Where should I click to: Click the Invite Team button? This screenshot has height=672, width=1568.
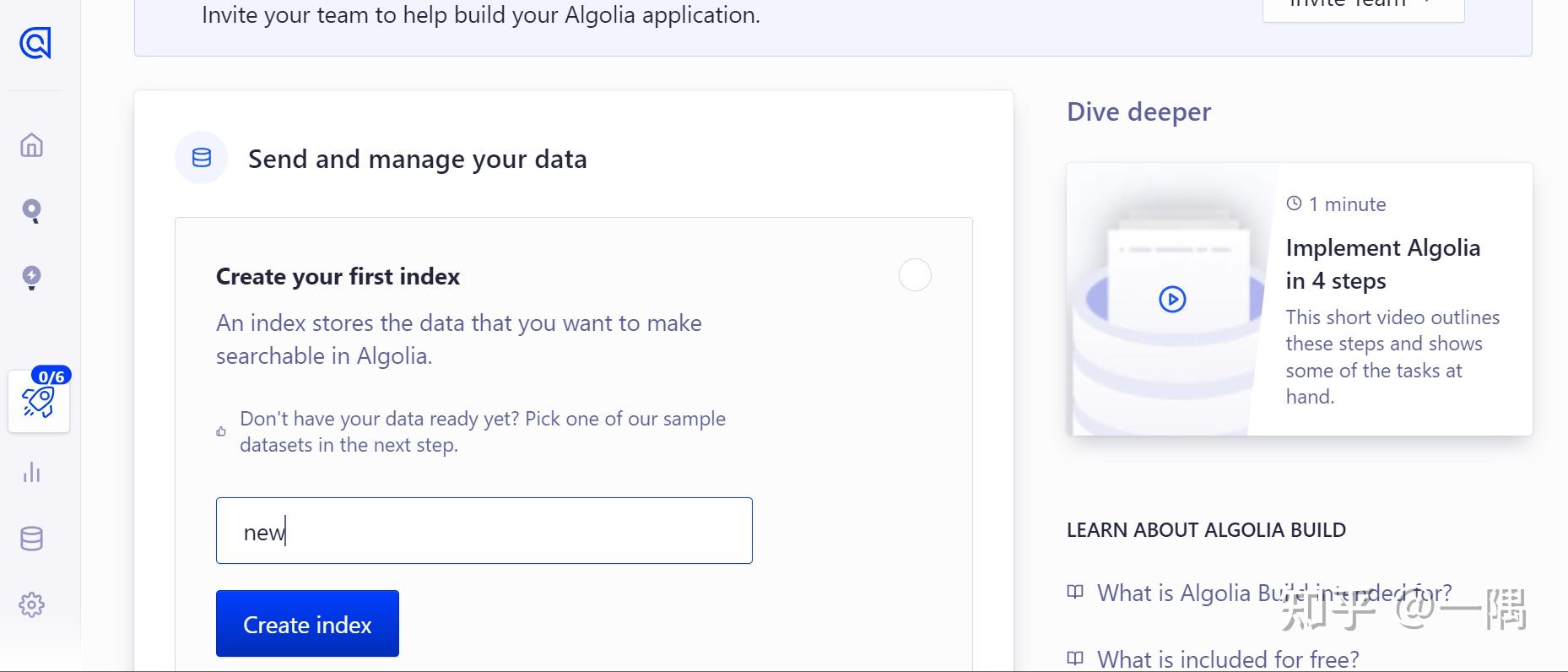click(x=1362, y=7)
